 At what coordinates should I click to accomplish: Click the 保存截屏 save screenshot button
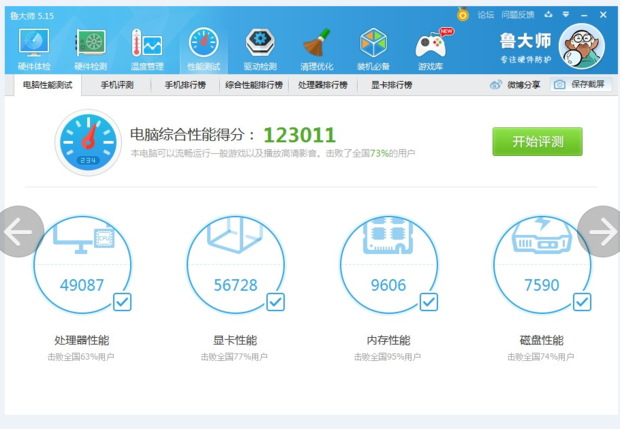point(581,85)
